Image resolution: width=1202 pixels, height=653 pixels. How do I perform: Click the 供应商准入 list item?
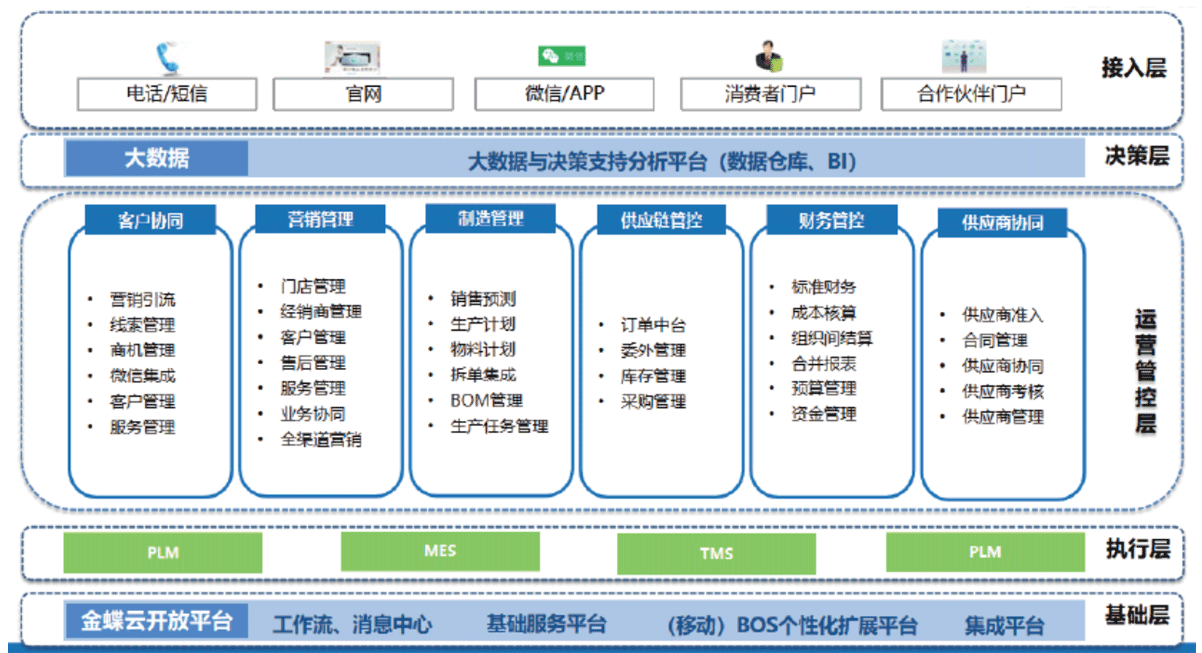coord(1003,315)
